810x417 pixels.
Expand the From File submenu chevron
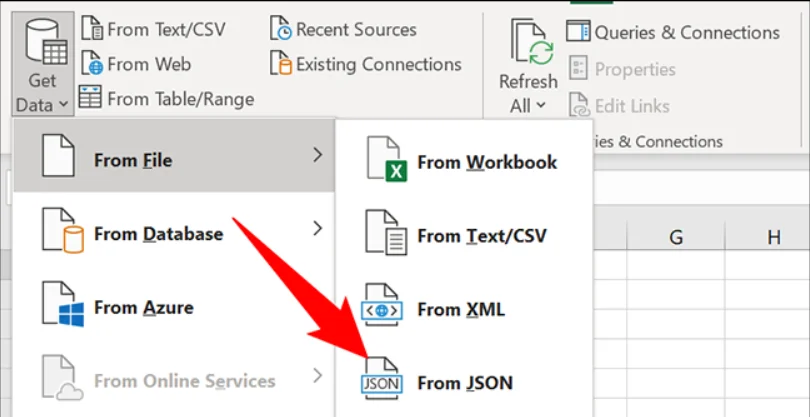click(x=317, y=155)
